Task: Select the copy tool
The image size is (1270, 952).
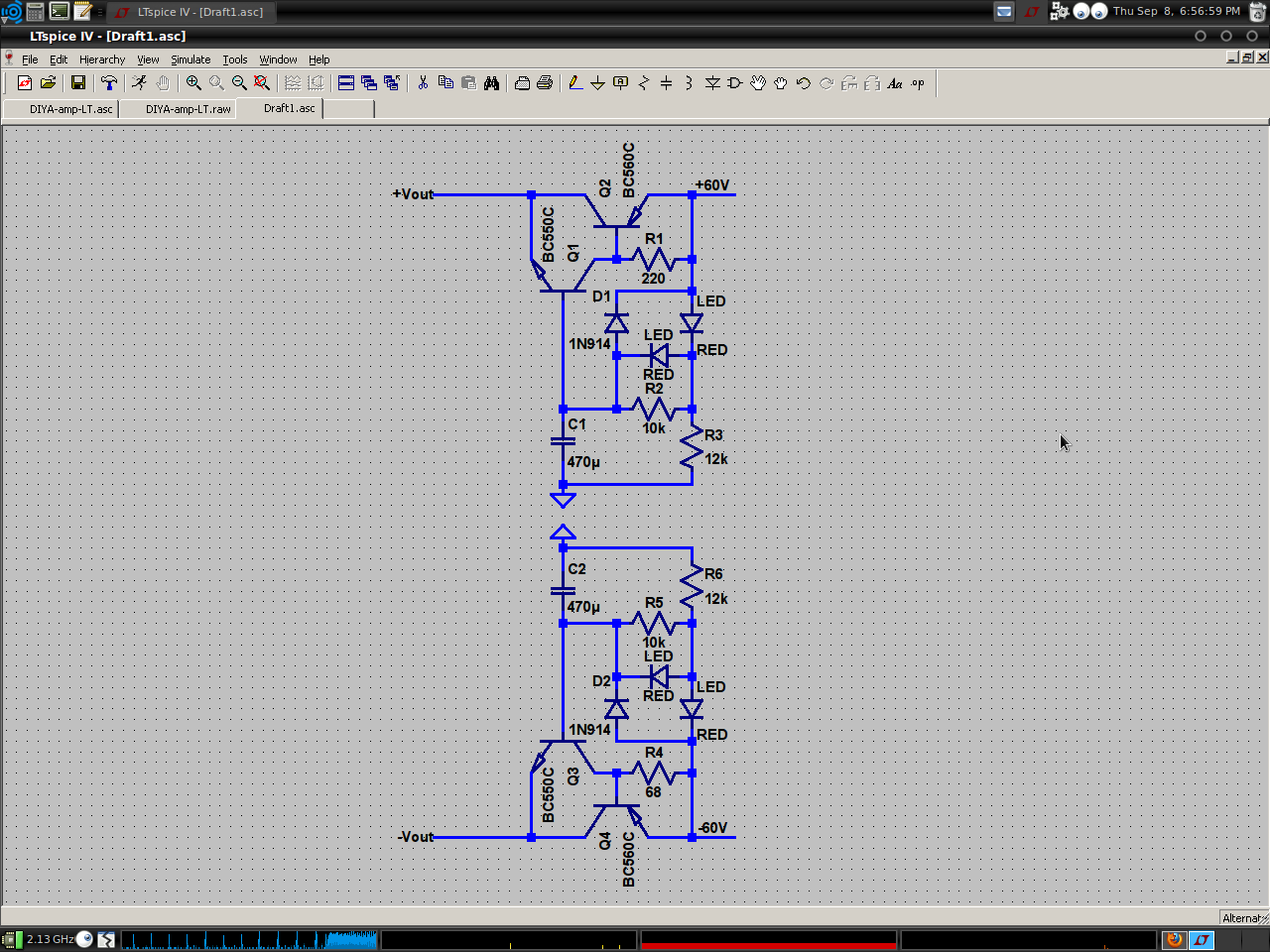Action: coord(445,83)
